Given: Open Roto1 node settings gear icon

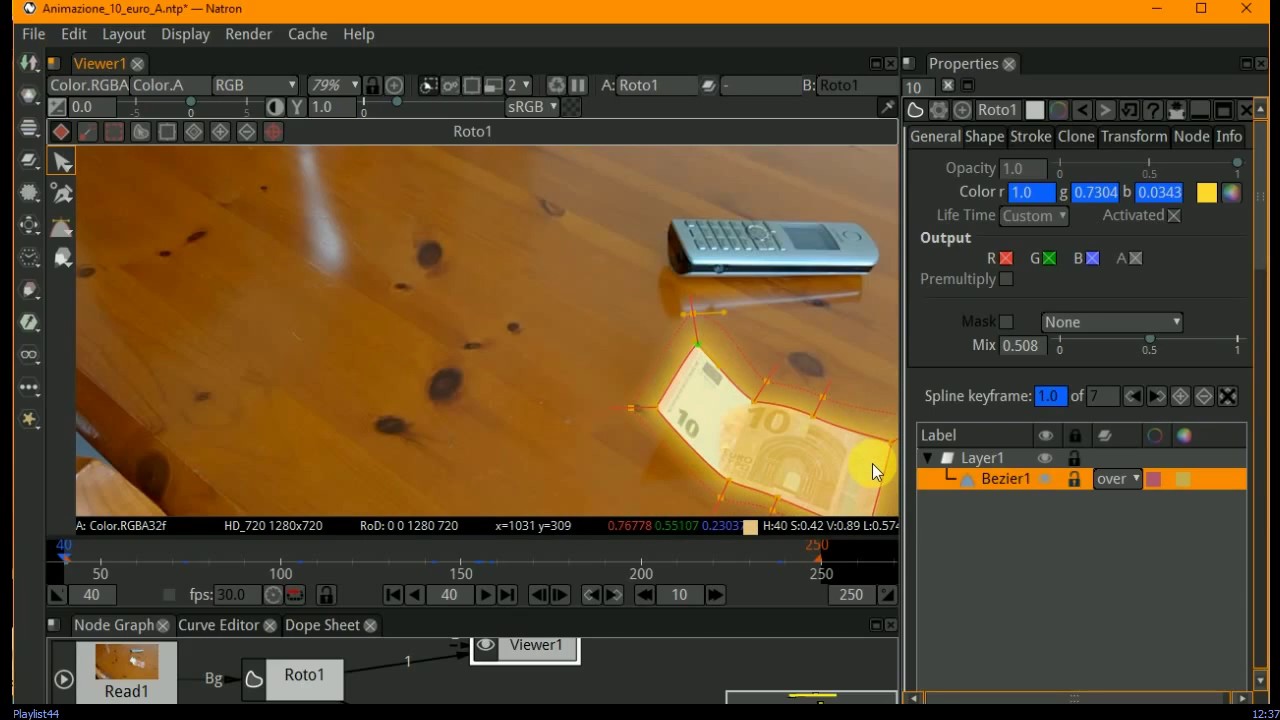Looking at the screenshot, I should point(938,110).
